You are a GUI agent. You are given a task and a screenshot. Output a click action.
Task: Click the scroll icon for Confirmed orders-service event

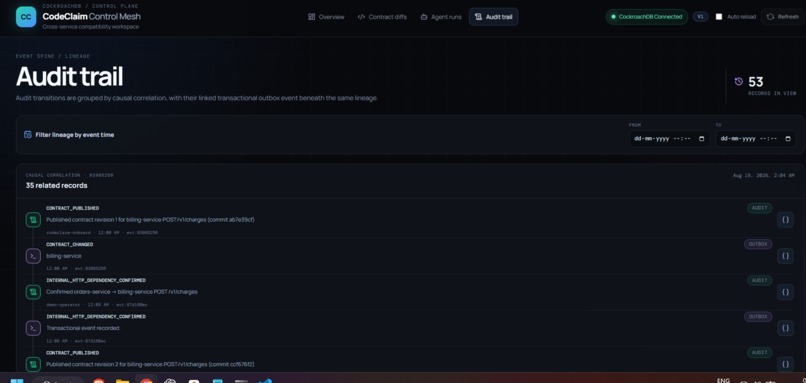coord(33,292)
